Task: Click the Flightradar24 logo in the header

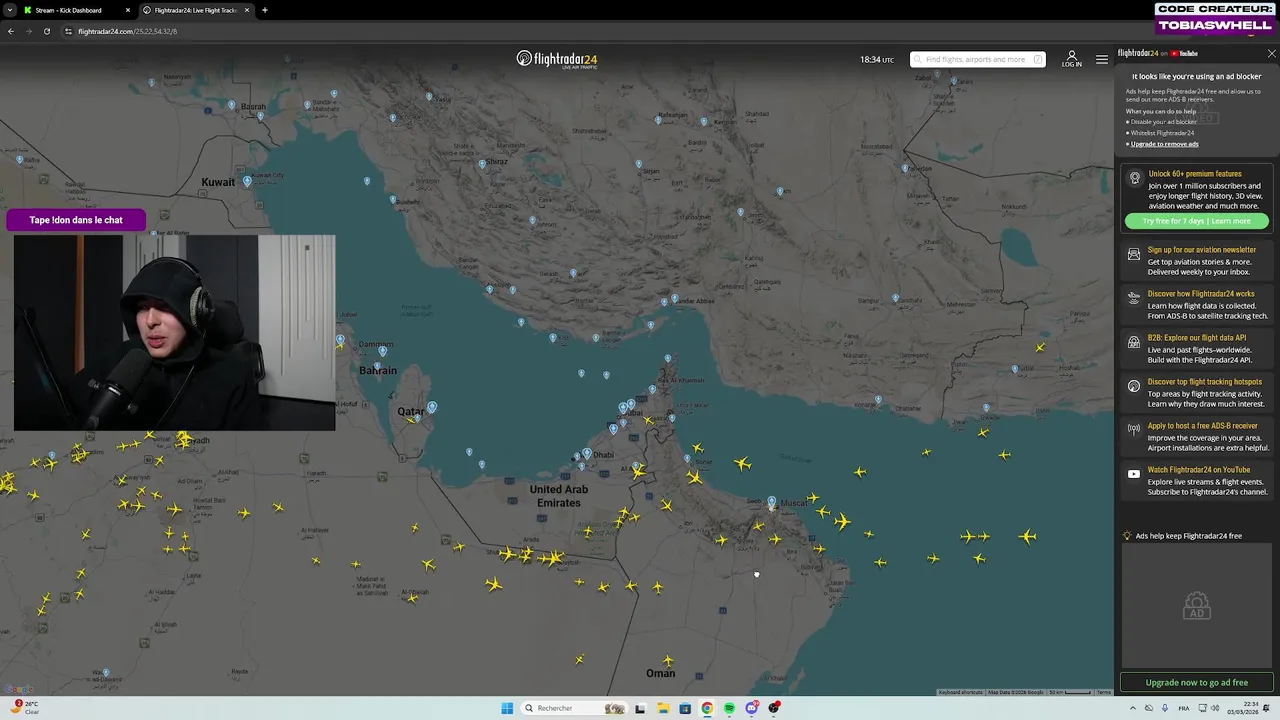Action: coord(556,59)
